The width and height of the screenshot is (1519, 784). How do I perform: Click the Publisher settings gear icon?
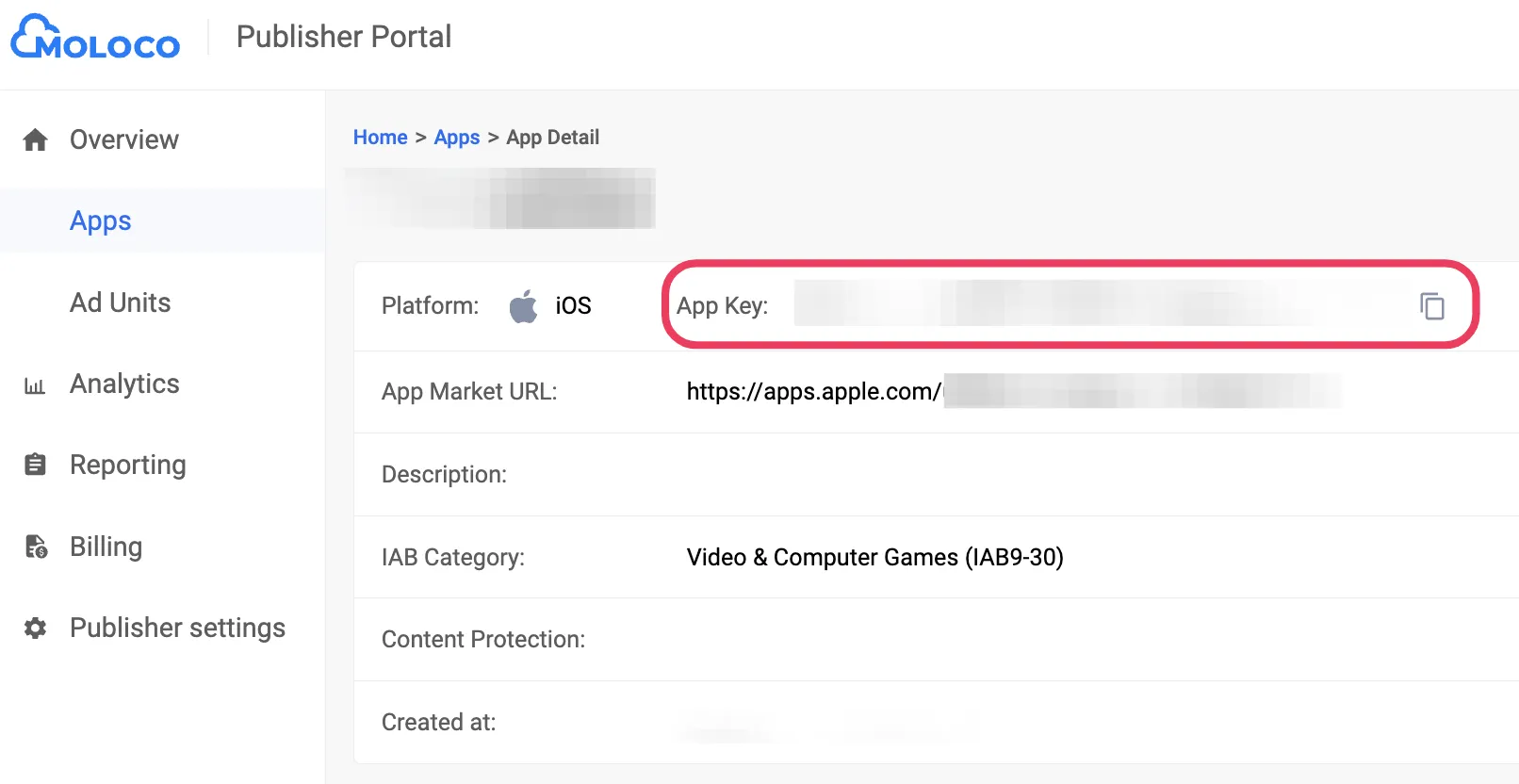pos(35,629)
